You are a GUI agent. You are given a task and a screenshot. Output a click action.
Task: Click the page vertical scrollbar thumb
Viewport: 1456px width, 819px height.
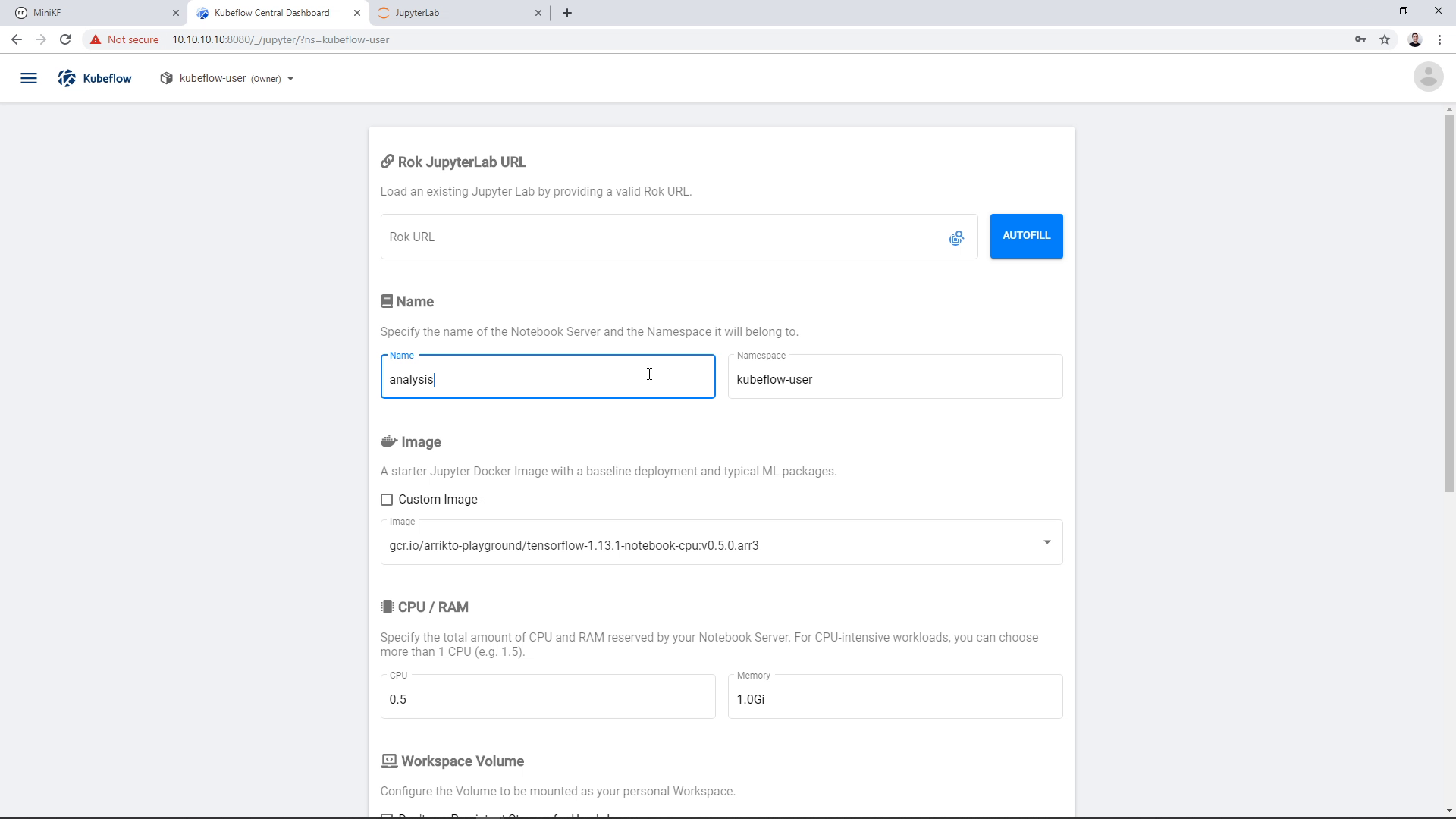click(x=1449, y=303)
